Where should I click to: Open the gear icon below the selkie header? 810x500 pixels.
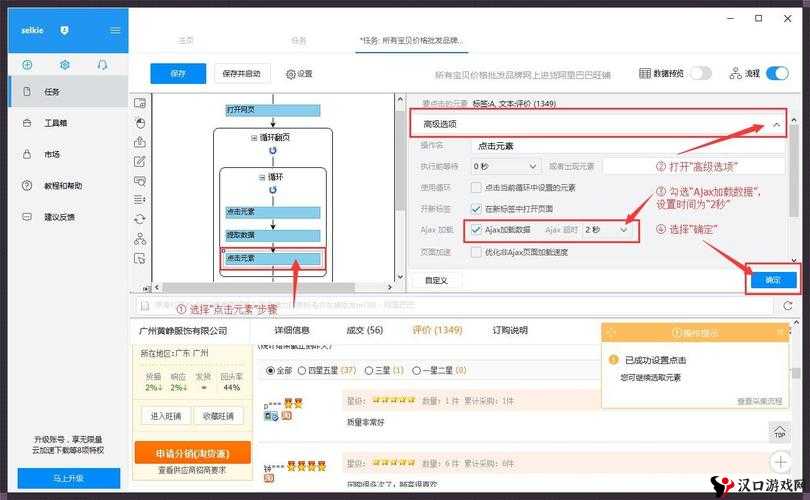[x=65, y=65]
